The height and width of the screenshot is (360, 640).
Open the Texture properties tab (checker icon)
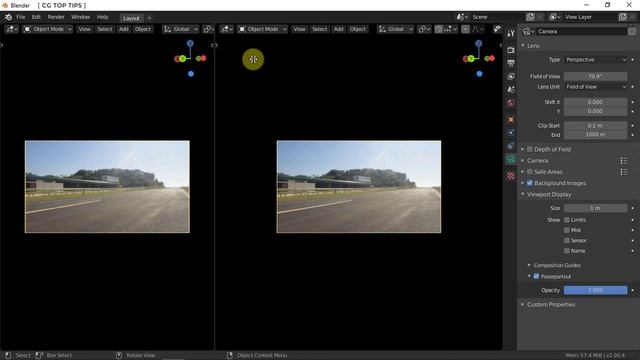coord(511,176)
